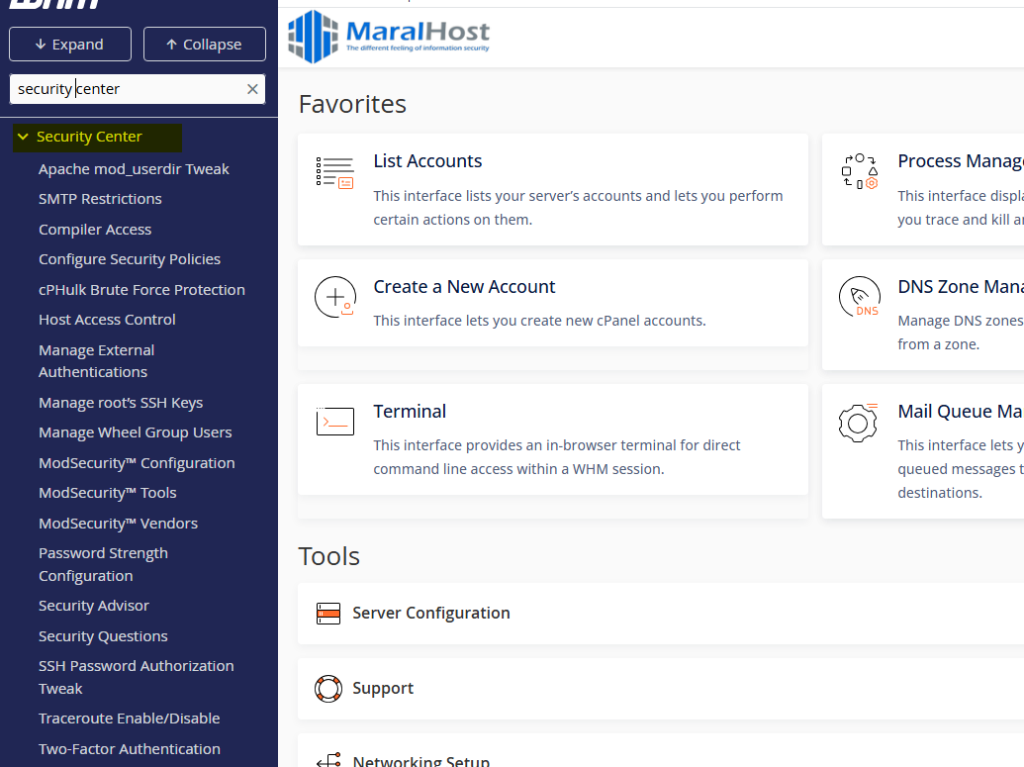Open cPHulk Brute Force Protection
The height and width of the screenshot is (767, 1024).
141,290
